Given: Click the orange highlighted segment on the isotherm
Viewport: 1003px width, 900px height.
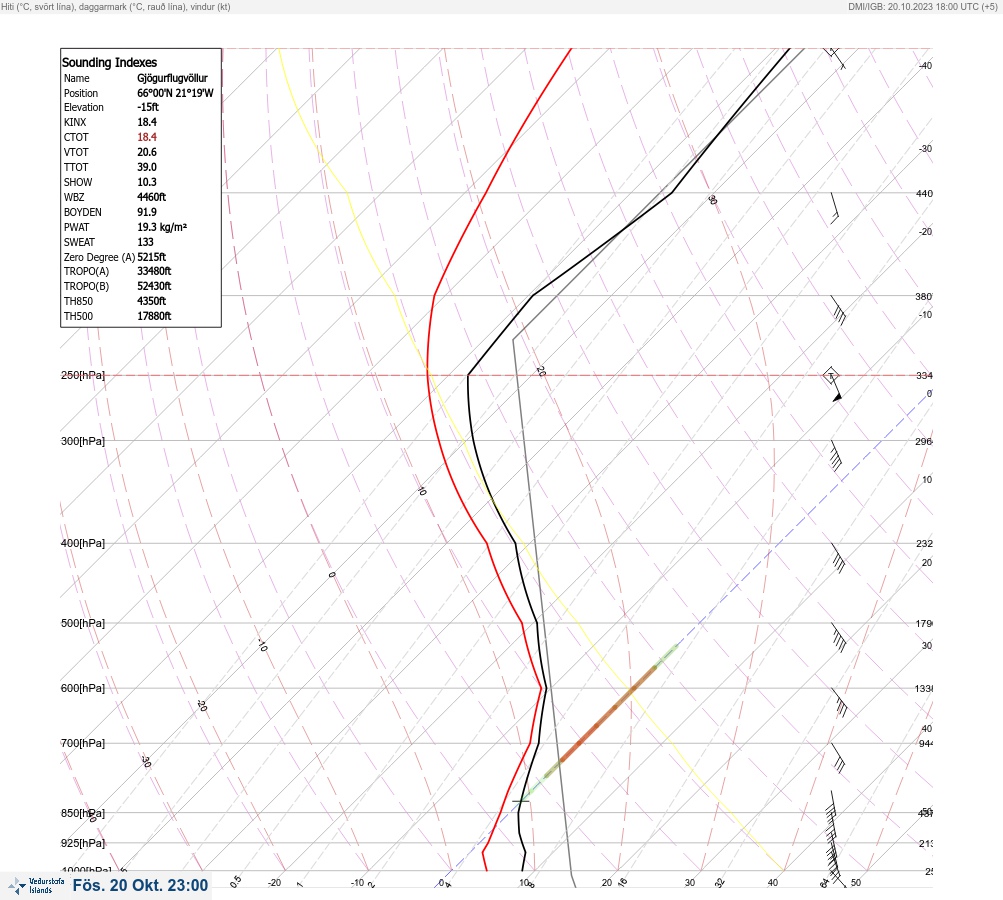Looking at the screenshot, I should tap(608, 714).
